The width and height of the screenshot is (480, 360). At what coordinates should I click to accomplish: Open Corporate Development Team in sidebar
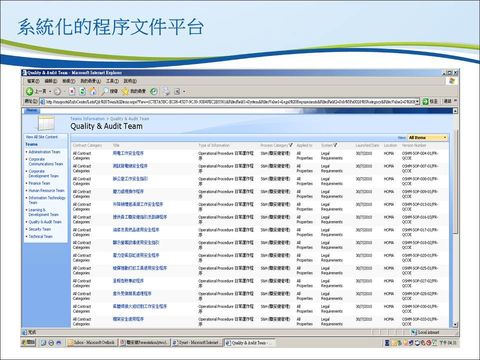coord(44,173)
